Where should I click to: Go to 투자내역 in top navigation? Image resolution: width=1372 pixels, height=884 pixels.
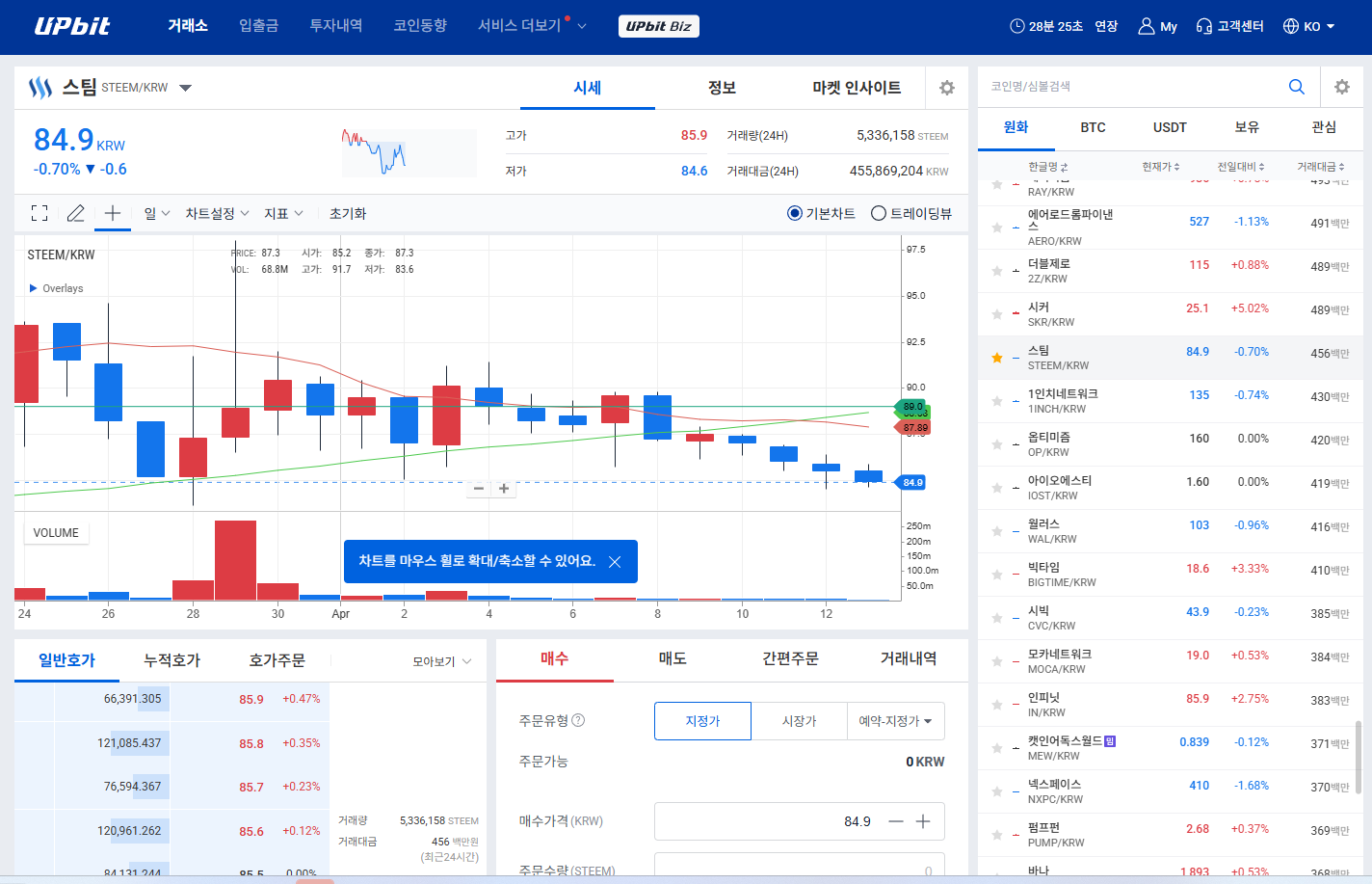click(335, 26)
